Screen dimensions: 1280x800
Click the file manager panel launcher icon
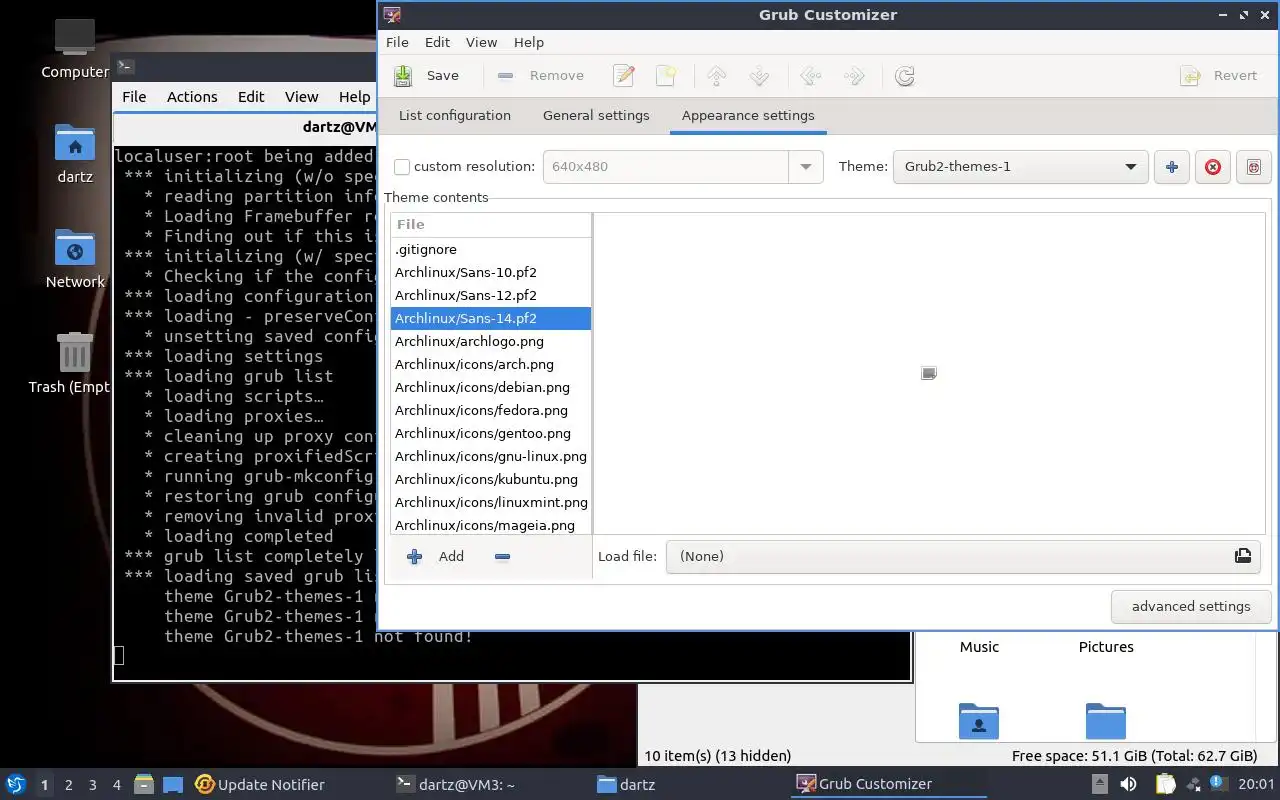142,785
